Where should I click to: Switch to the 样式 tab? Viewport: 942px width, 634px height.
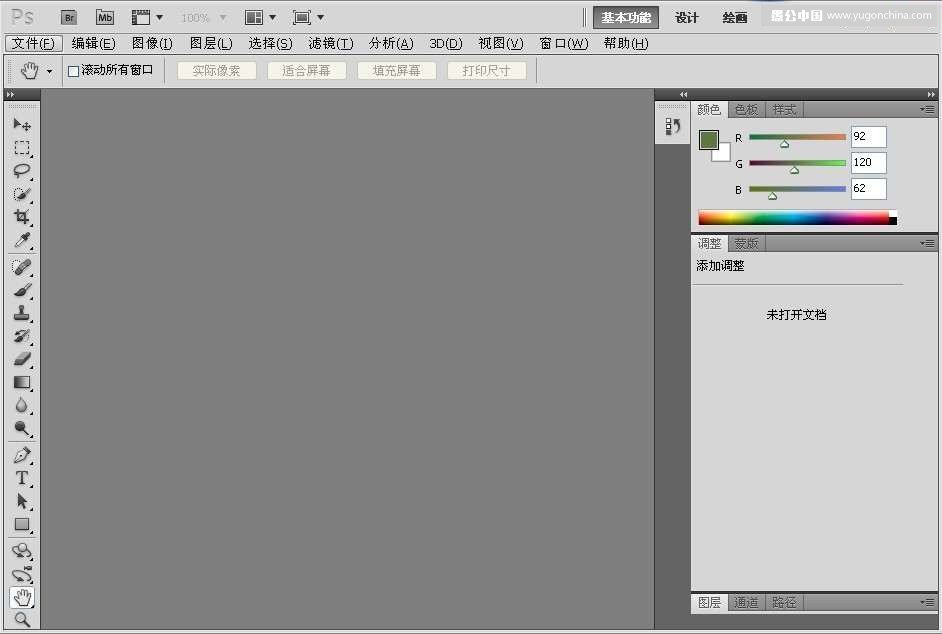(x=784, y=109)
